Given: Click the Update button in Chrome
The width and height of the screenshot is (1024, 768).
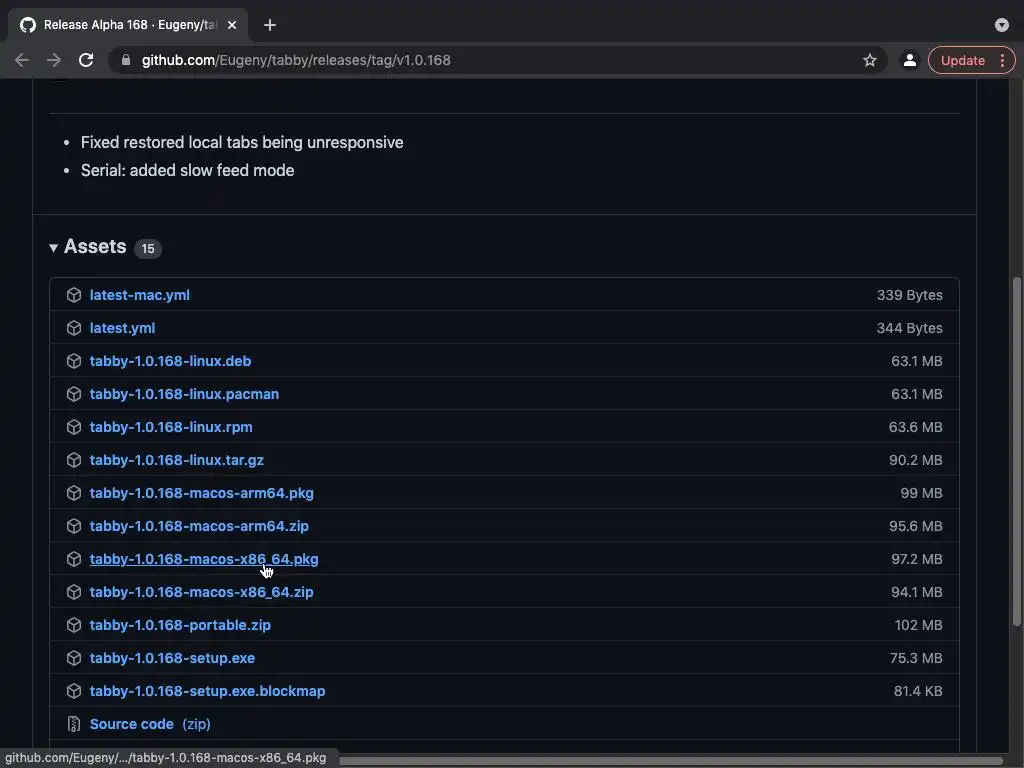Looking at the screenshot, I should pyautogui.click(x=963, y=60).
